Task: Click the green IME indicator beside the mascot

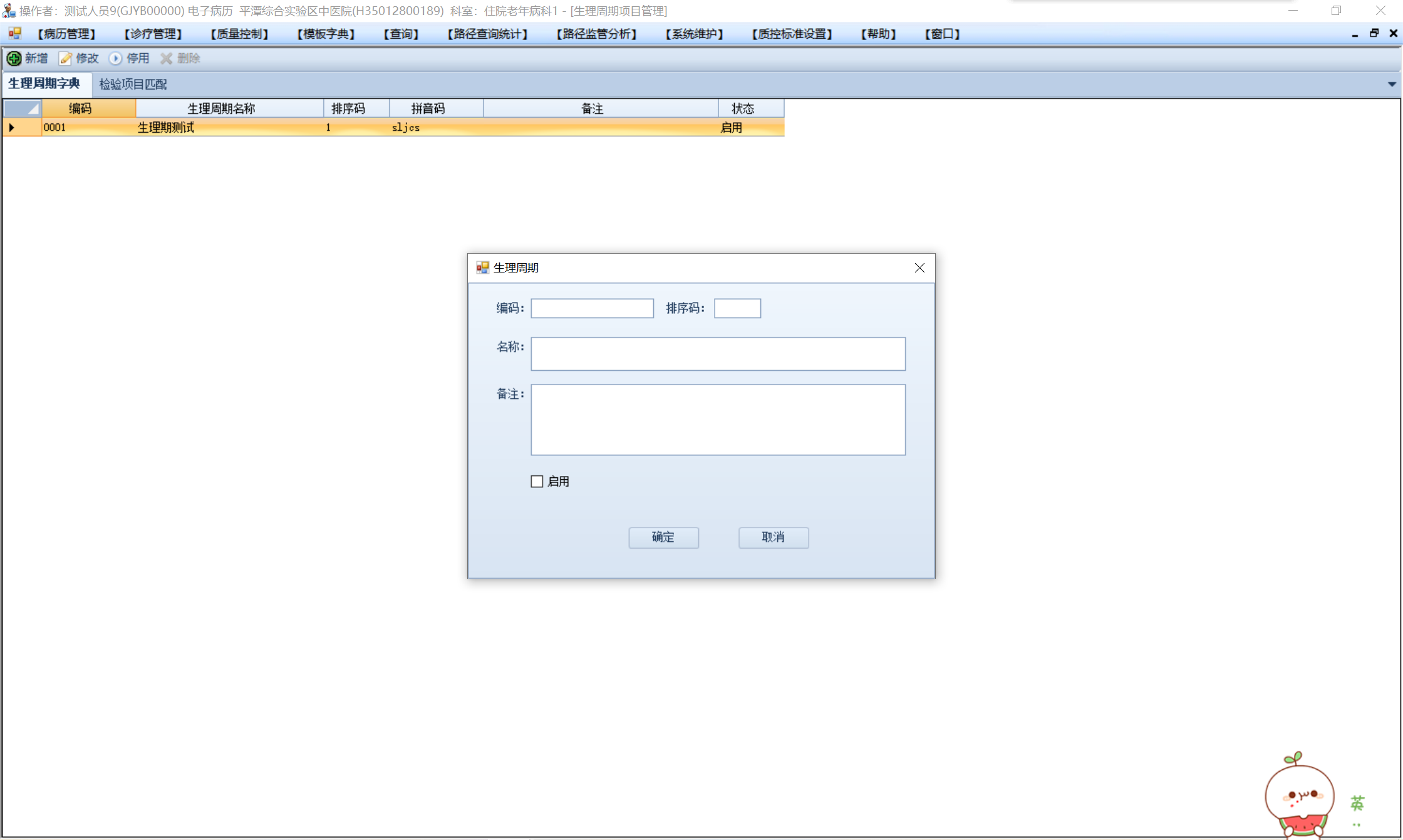Action: coord(1357,804)
